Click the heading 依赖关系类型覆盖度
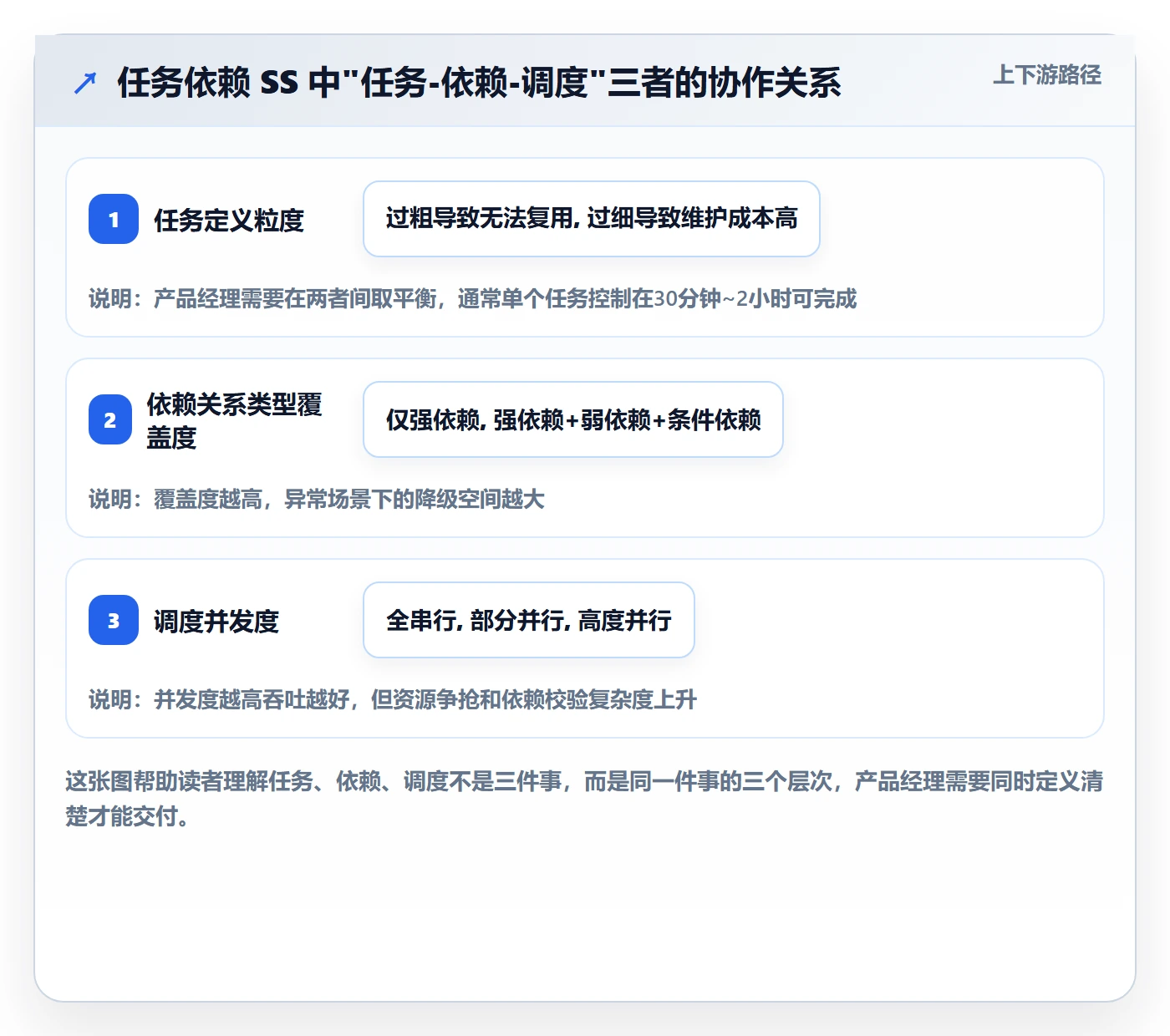 (235, 420)
